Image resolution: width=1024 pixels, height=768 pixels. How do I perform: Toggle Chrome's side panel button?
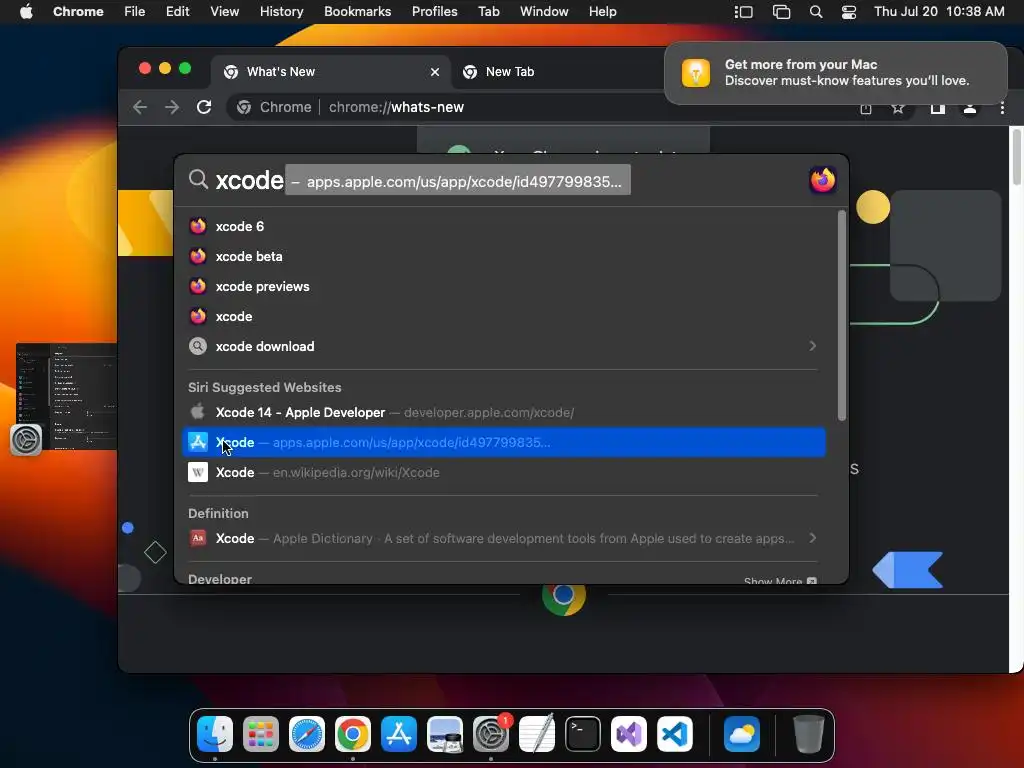tap(937, 108)
